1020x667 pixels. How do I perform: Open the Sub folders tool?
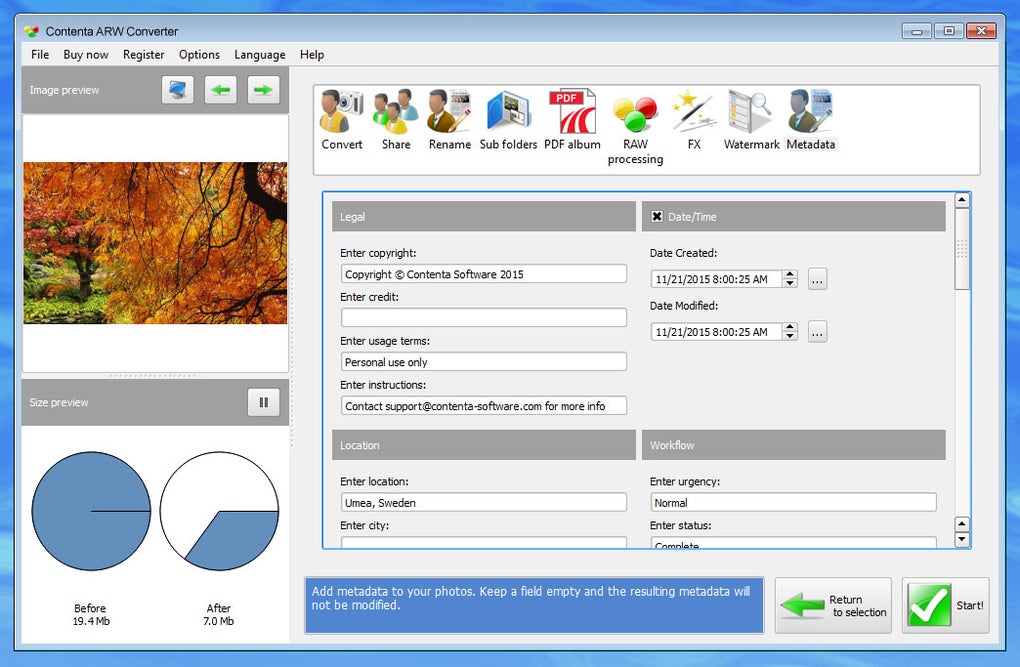pyautogui.click(x=508, y=118)
